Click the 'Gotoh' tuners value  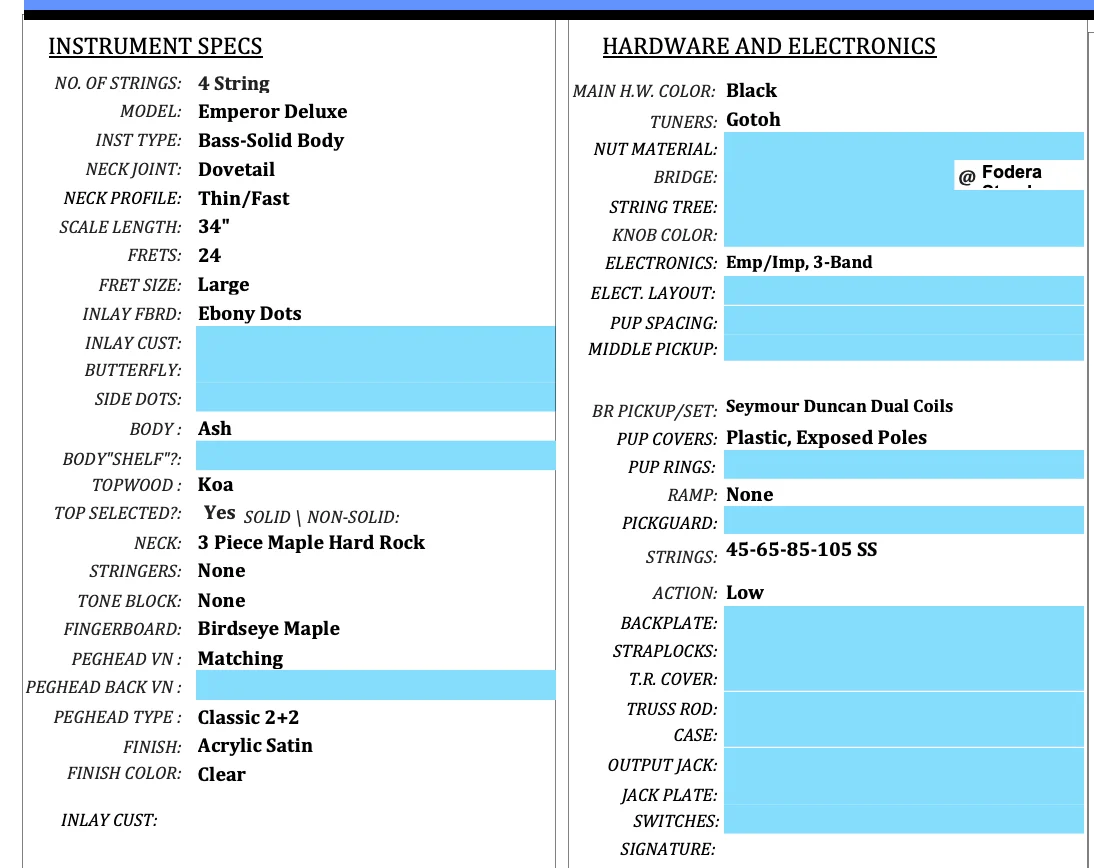click(x=753, y=120)
